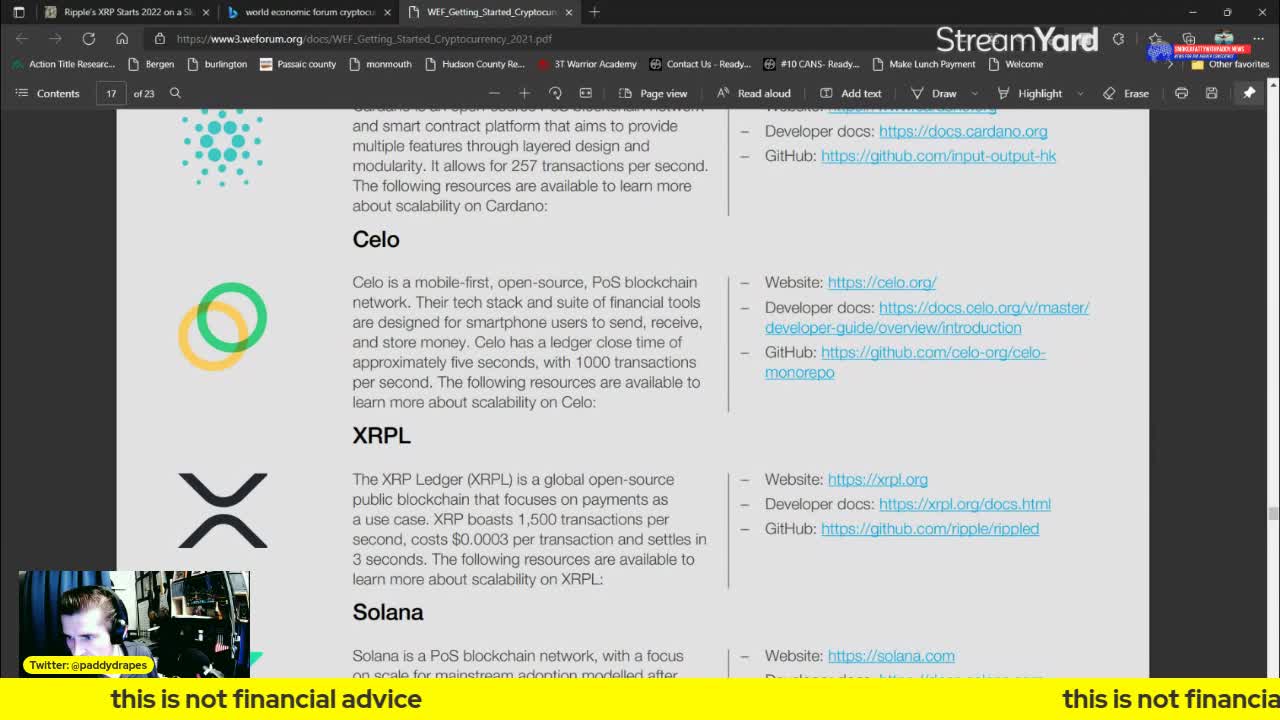Open the browser extensions menu
The width and height of the screenshot is (1280, 720).
click(1119, 38)
